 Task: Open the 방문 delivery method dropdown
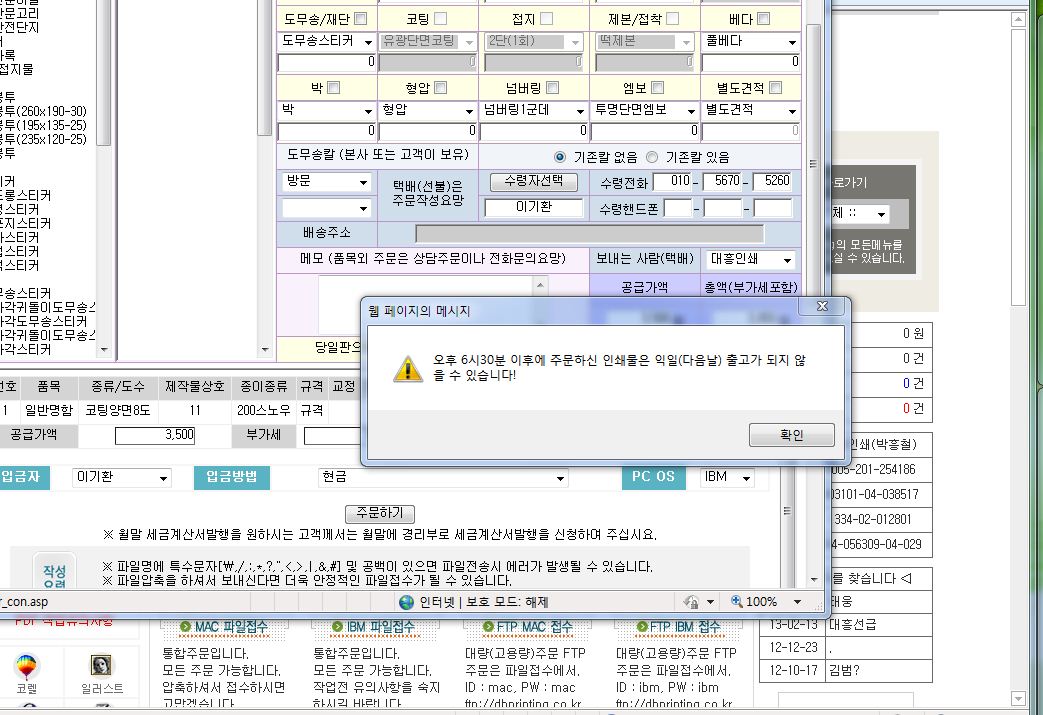pyautogui.click(x=326, y=182)
